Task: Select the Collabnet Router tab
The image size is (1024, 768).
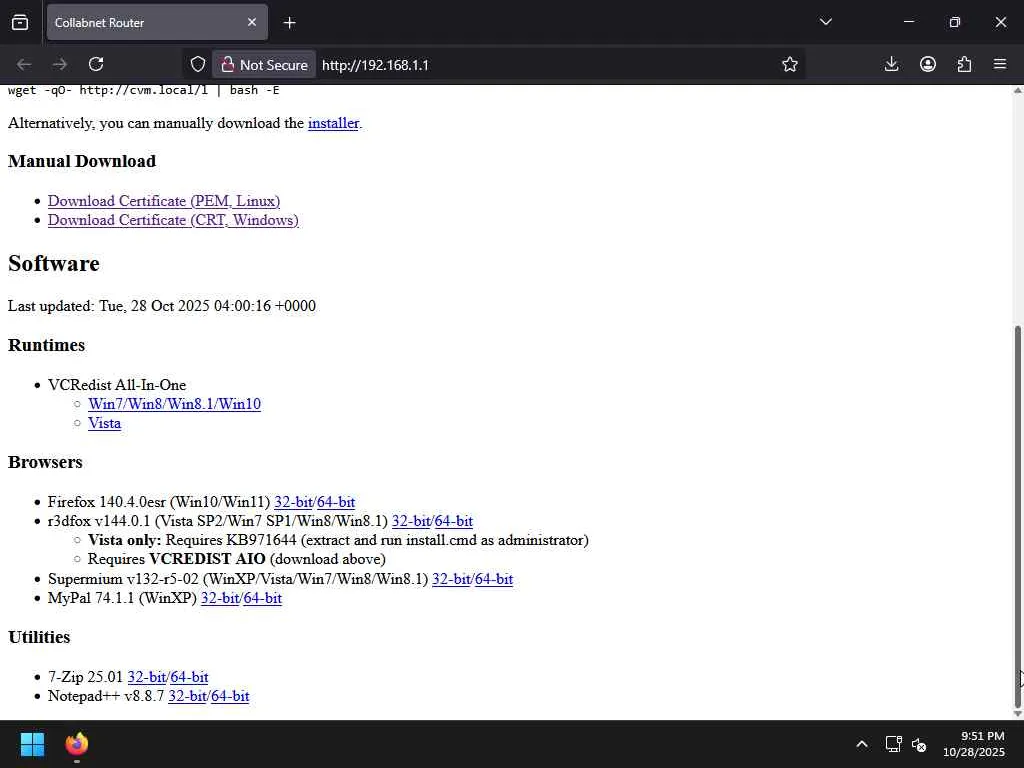Action: tap(157, 22)
